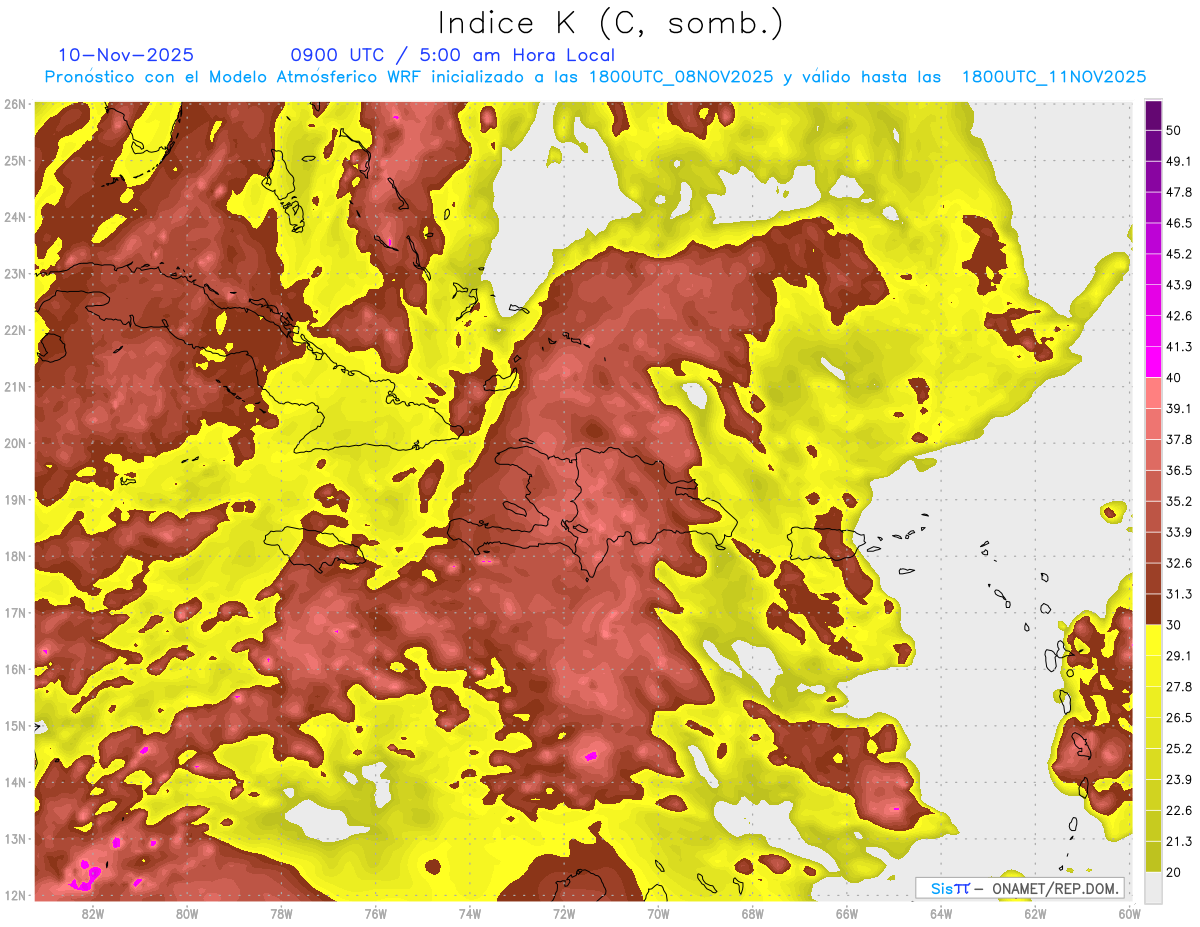Click the colorbar value '32.6'
The width and height of the screenshot is (1200, 927).
[1178, 563]
